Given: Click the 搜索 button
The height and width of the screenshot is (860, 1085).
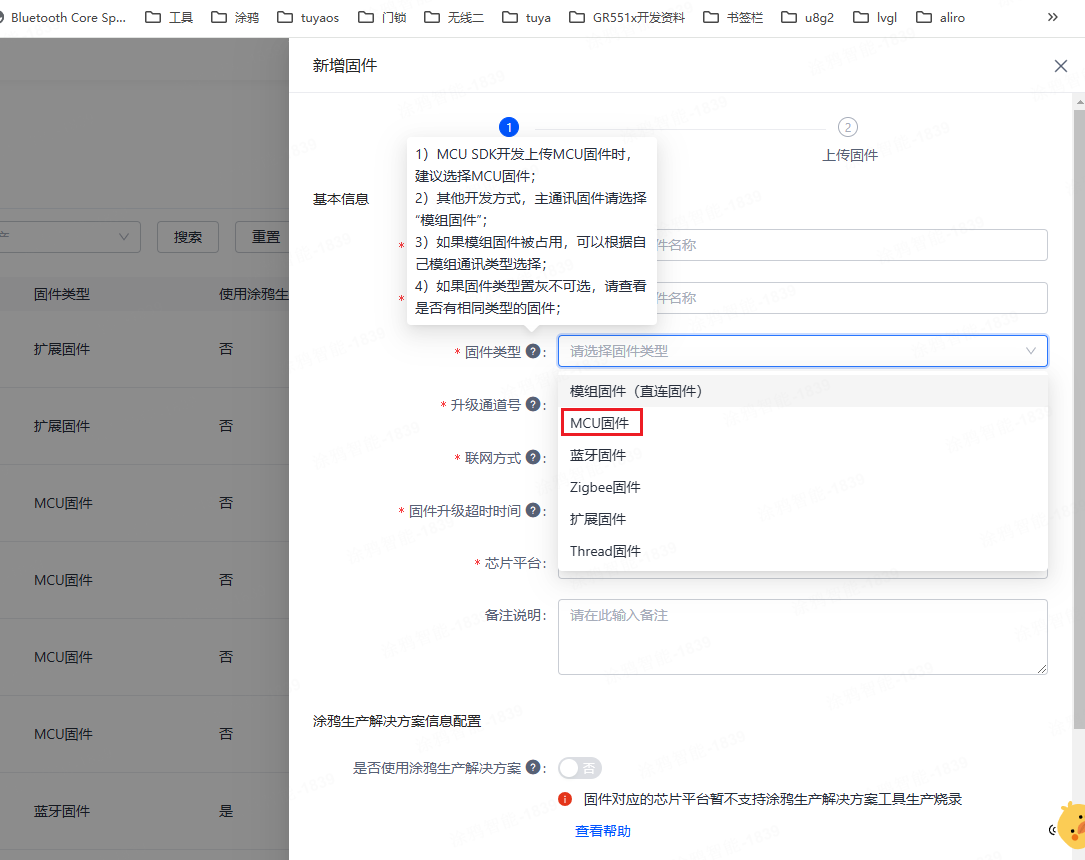Looking at the screenshot, I should tap(188, 237).
